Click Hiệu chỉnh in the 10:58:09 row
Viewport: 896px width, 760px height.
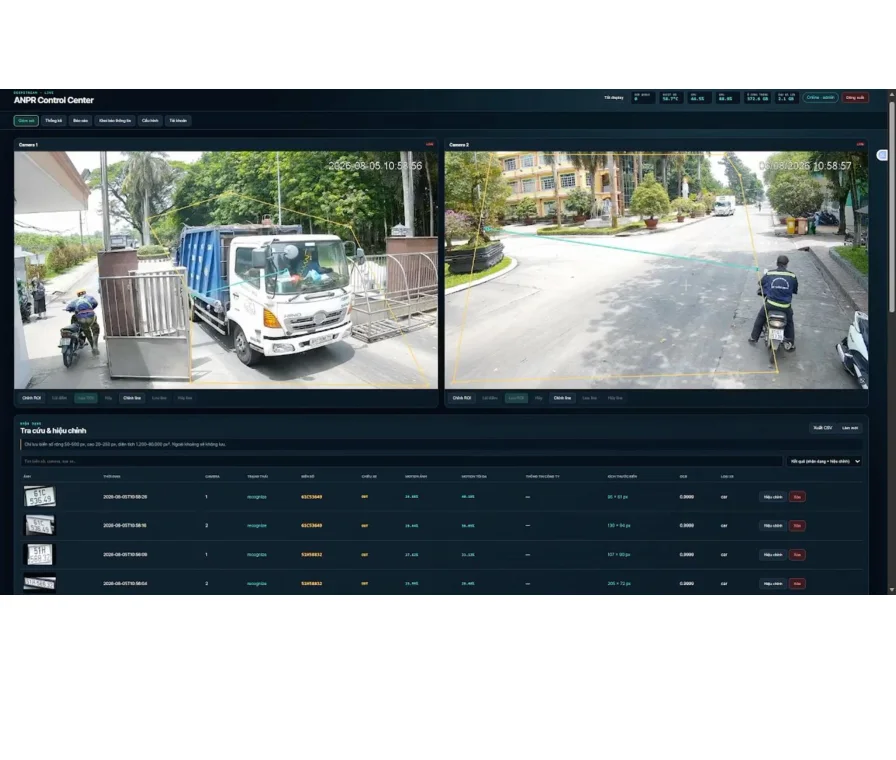pos(773,554)
